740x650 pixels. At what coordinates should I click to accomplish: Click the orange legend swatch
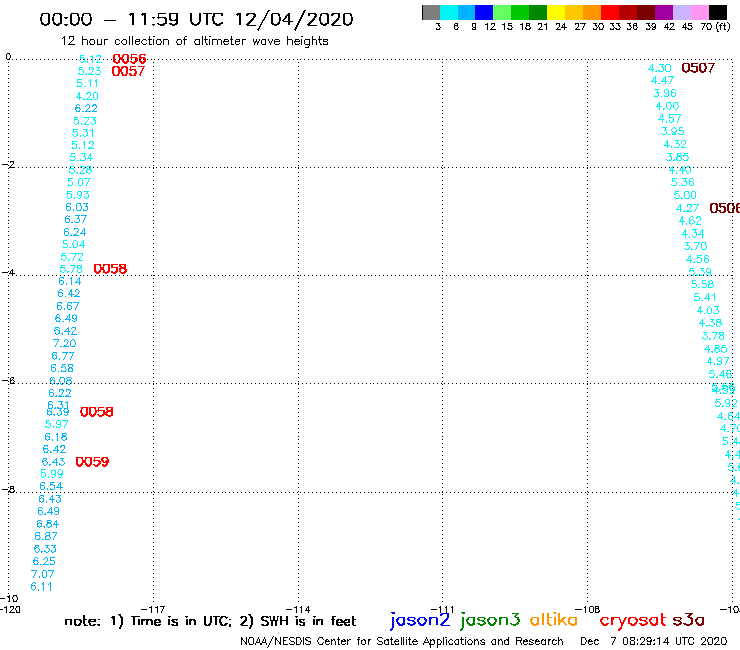[592, 12]
